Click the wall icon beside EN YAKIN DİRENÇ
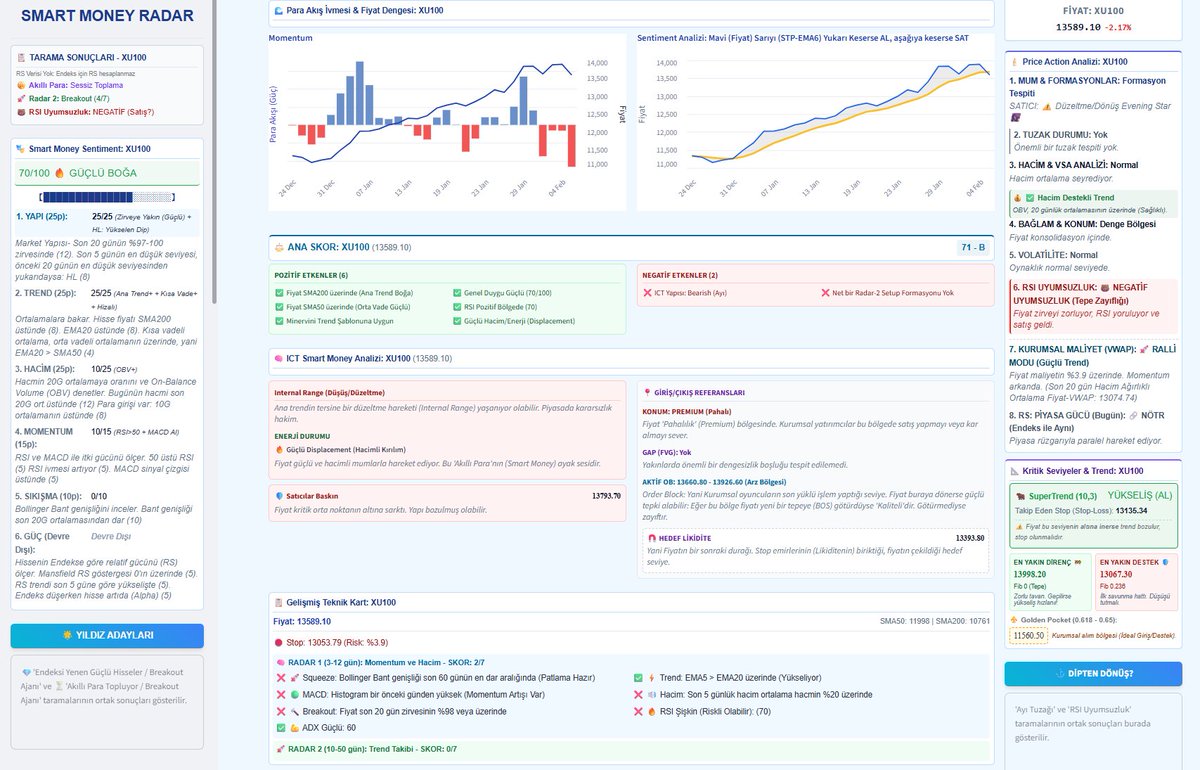Image resolution: width=1200 pixels, height=770 pixels. click(1079, 562)
